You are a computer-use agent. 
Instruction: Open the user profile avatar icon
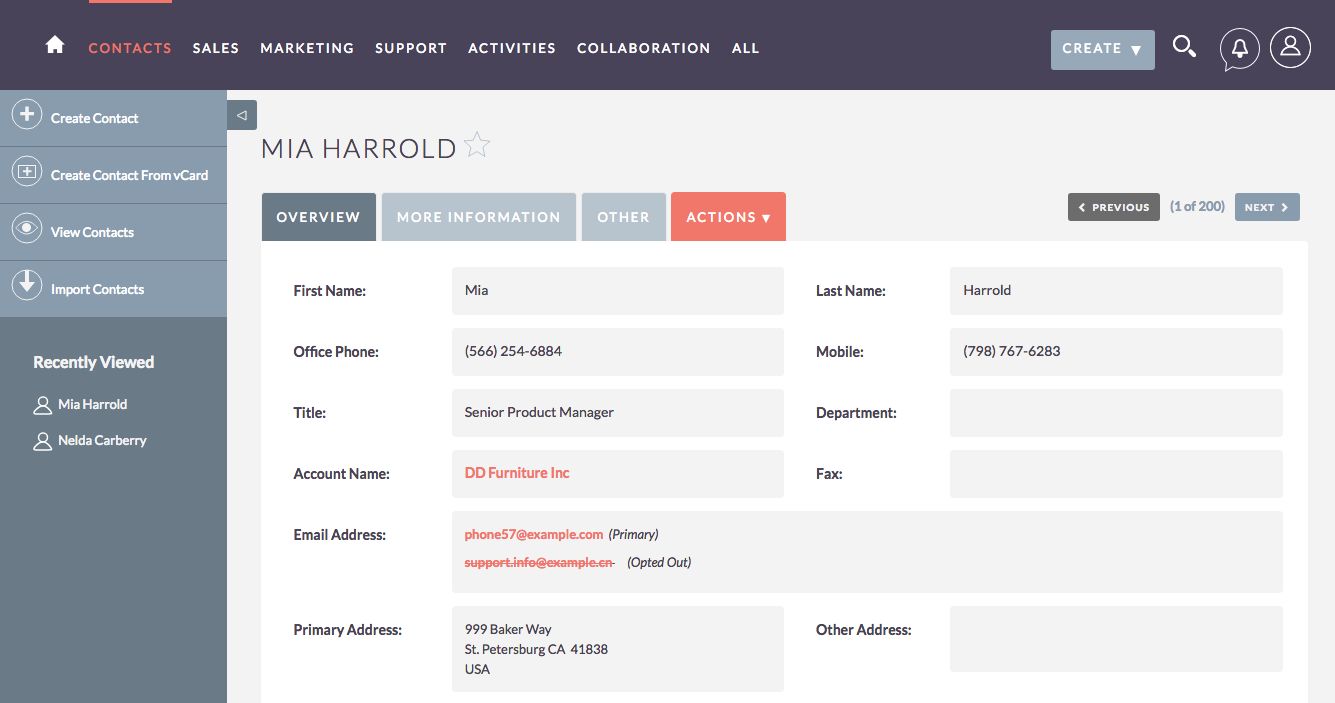[1290, 47]
